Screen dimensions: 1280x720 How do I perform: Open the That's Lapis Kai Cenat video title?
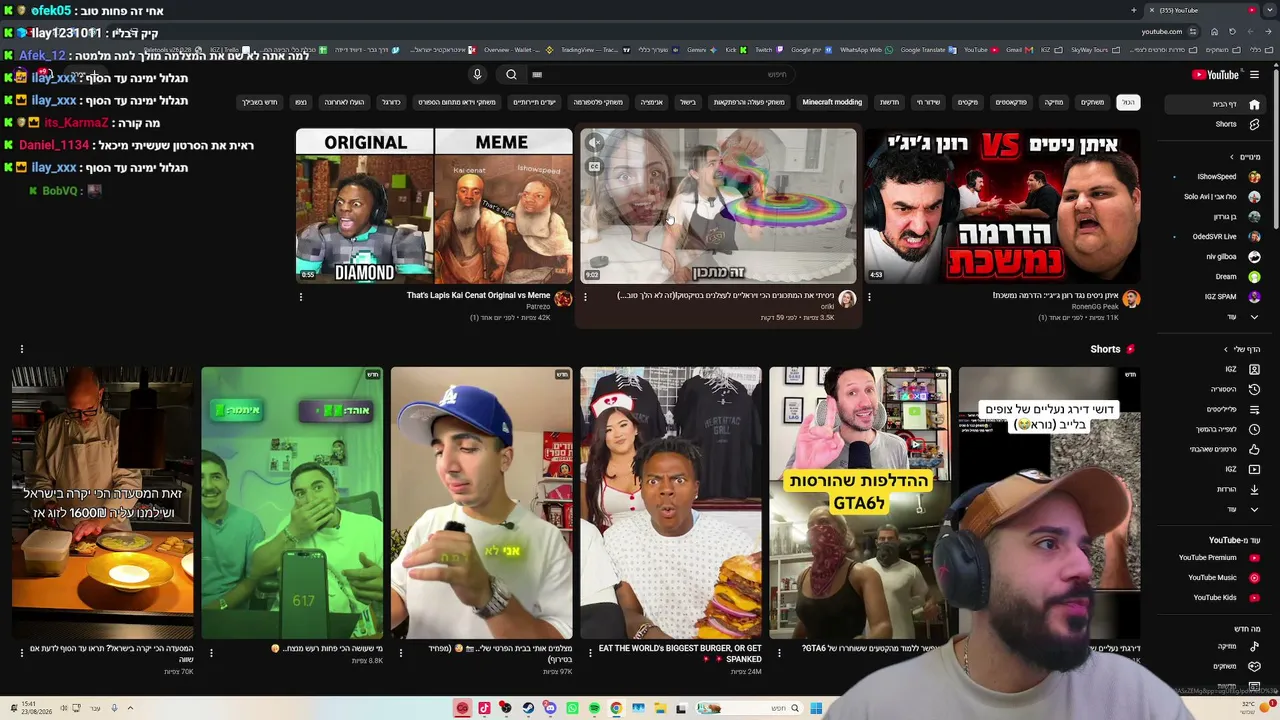click(478, 296)
